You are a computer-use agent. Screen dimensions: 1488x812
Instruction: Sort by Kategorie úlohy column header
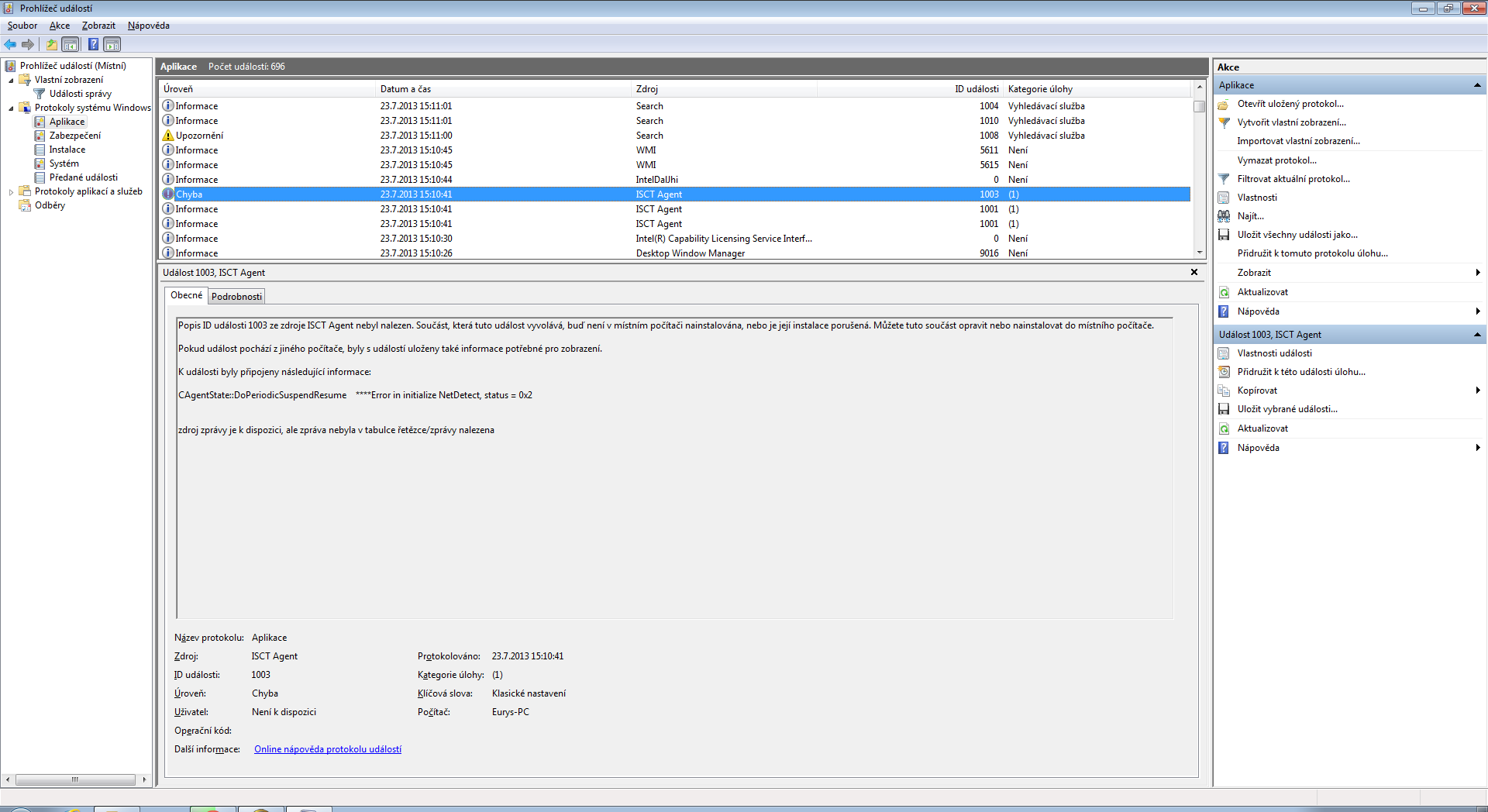point(1097,89)
